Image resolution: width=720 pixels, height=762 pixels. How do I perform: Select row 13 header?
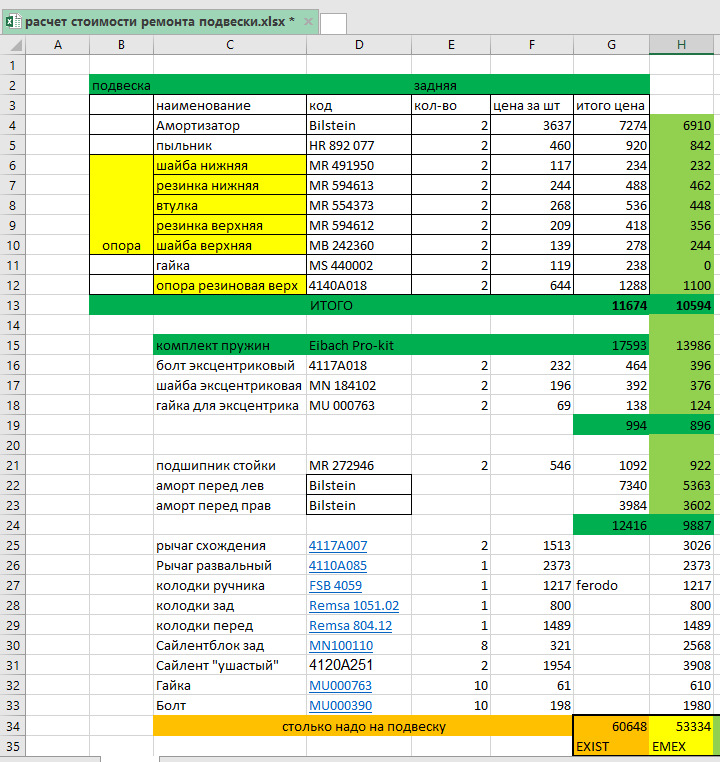(x=12, y=305)
